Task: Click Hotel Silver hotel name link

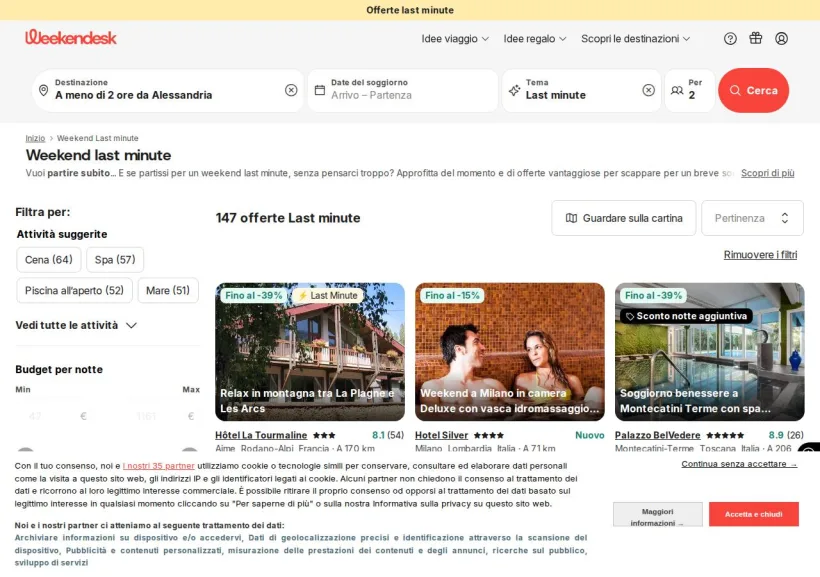Action: coord(441,435)
